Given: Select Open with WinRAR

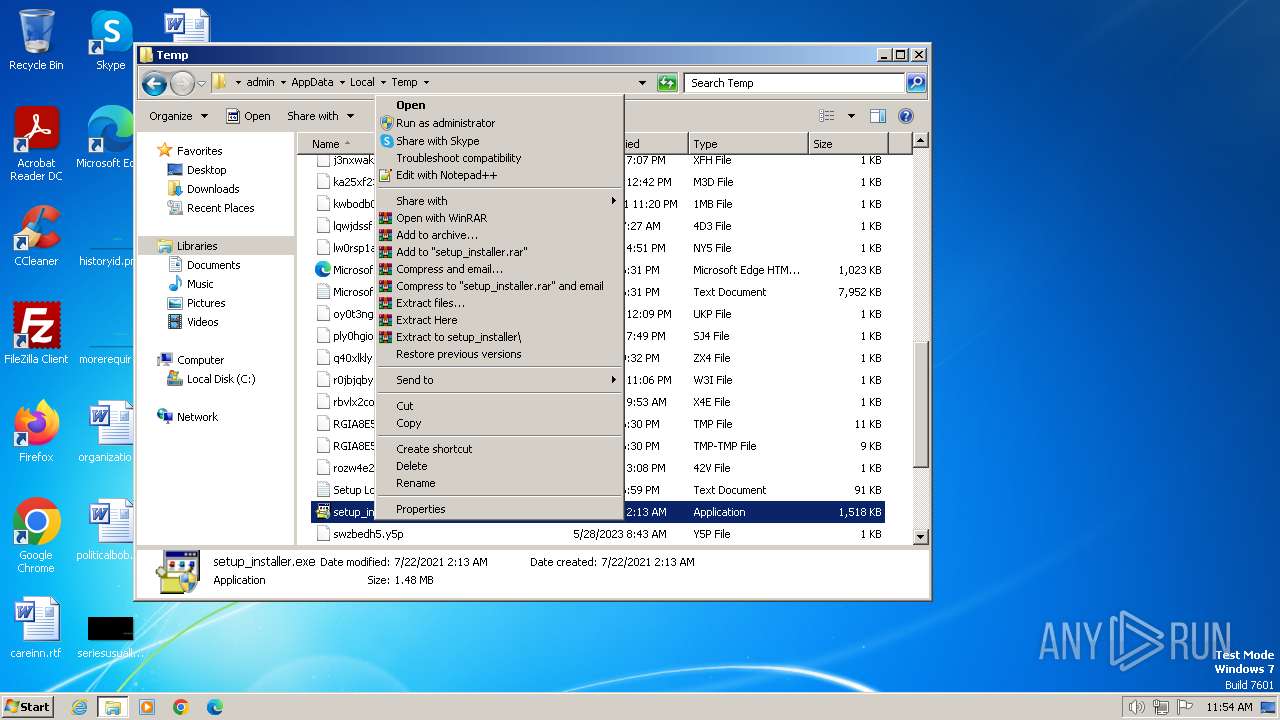Looking at the screenshot, I should (500, 218).
